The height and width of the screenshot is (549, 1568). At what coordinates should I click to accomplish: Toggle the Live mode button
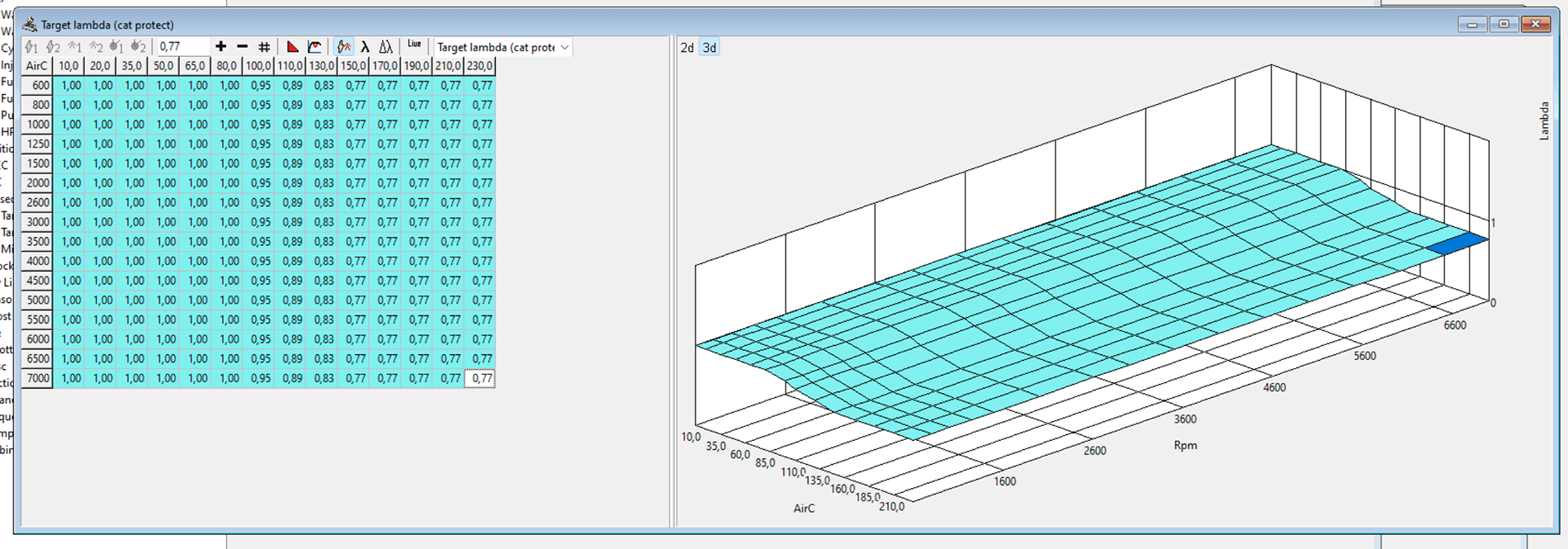414,45
